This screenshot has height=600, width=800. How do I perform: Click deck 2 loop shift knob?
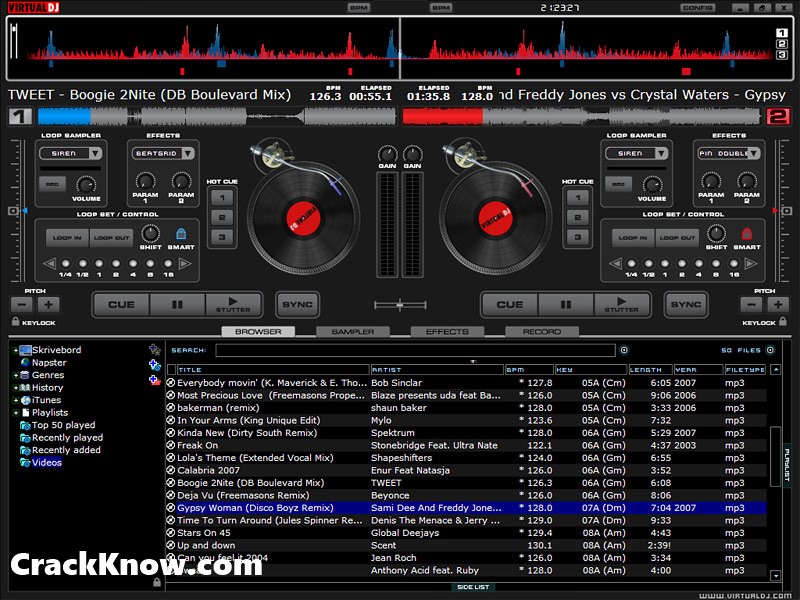tap(716, 234)
